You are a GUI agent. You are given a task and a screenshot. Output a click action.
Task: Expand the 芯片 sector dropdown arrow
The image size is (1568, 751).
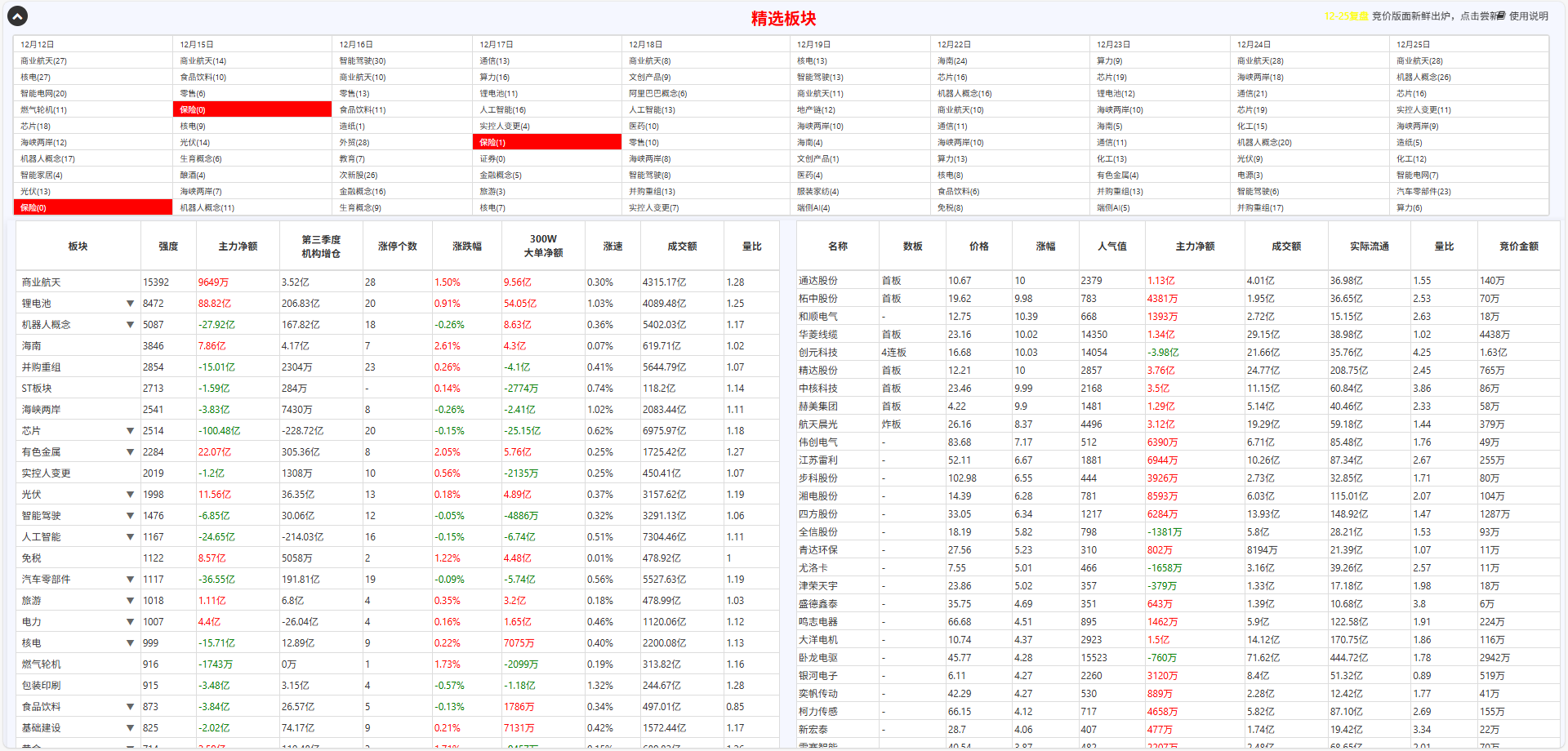click(130, 431)
